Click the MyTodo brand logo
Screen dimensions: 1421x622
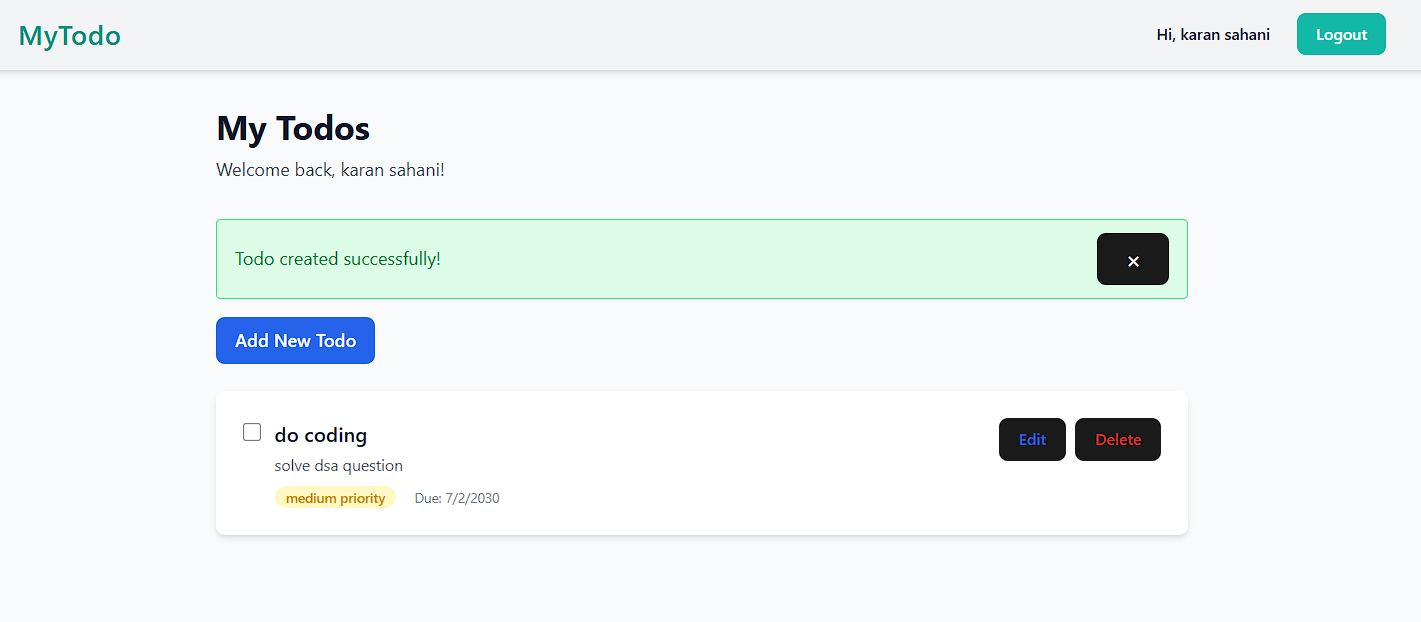coord(69,34)
